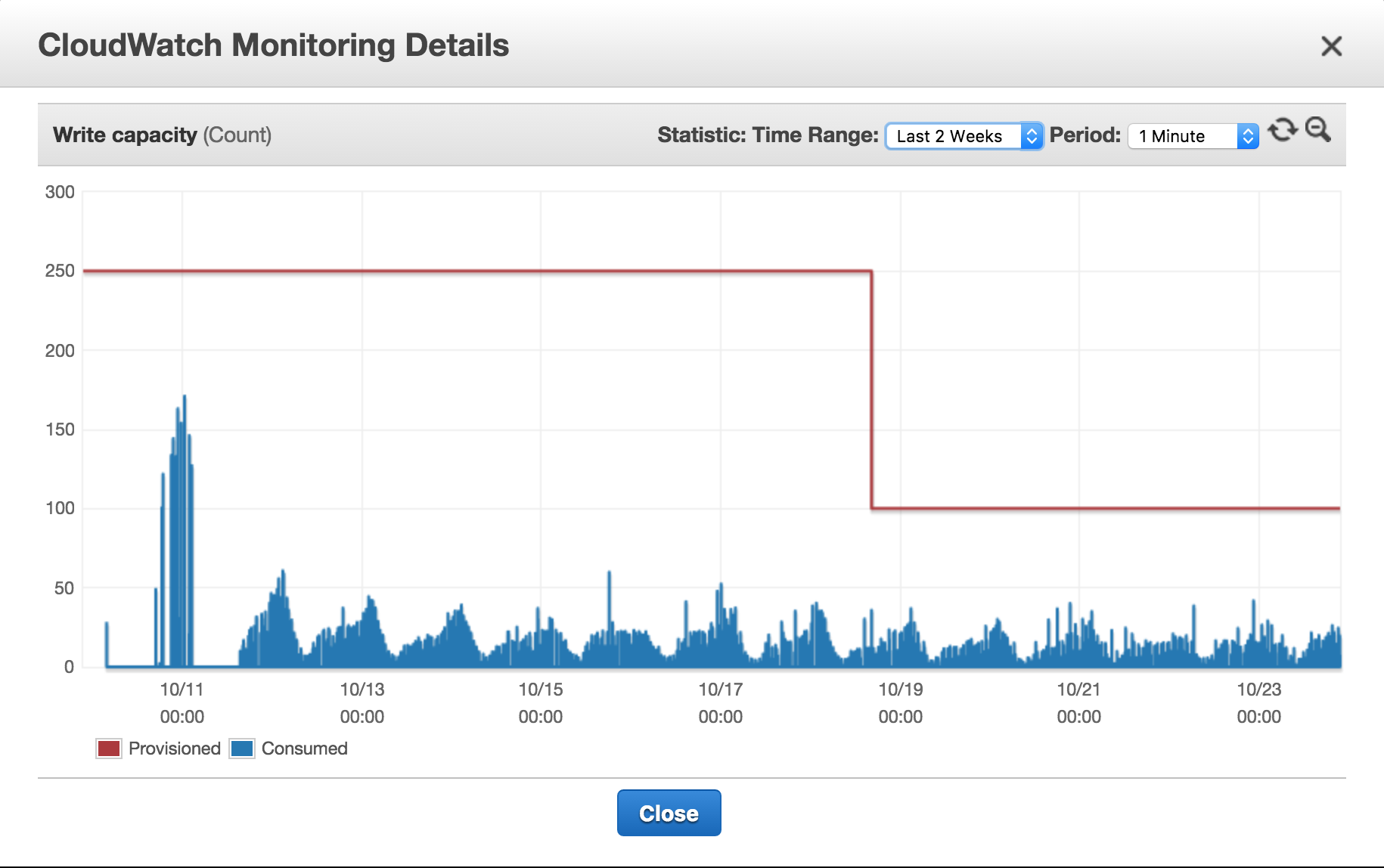The width and height of the screenshot is (1384, 868).
Task: Click the refresh graph icon
Action: pos(1283,130)
